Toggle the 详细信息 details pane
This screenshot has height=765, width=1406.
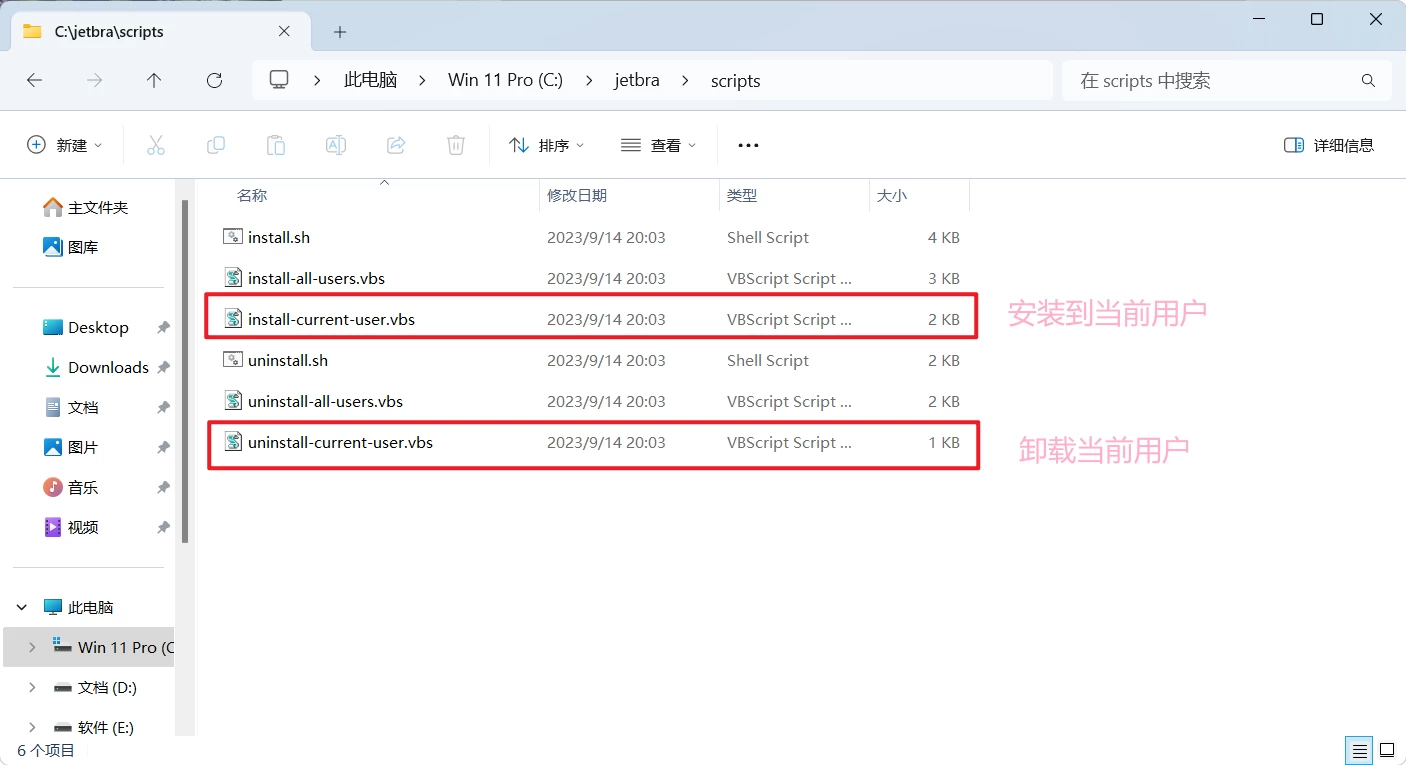[x=1329, y=145]
